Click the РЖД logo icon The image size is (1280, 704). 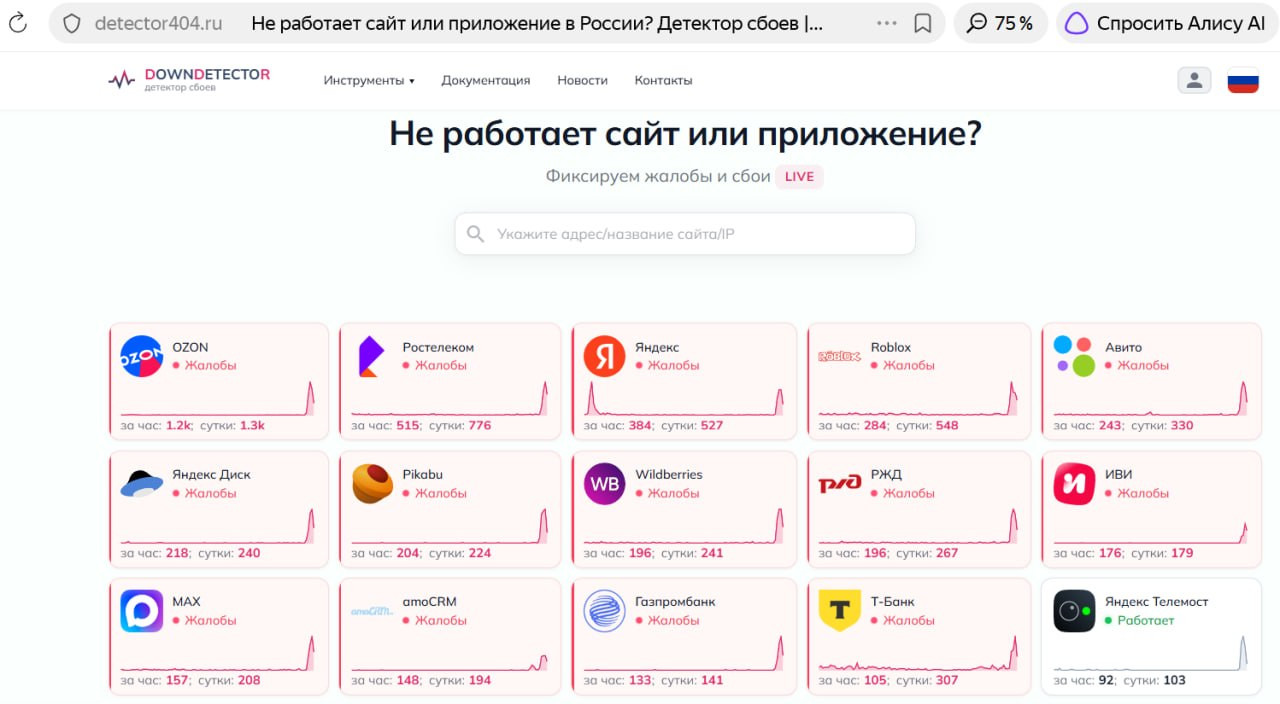(840, 484)
